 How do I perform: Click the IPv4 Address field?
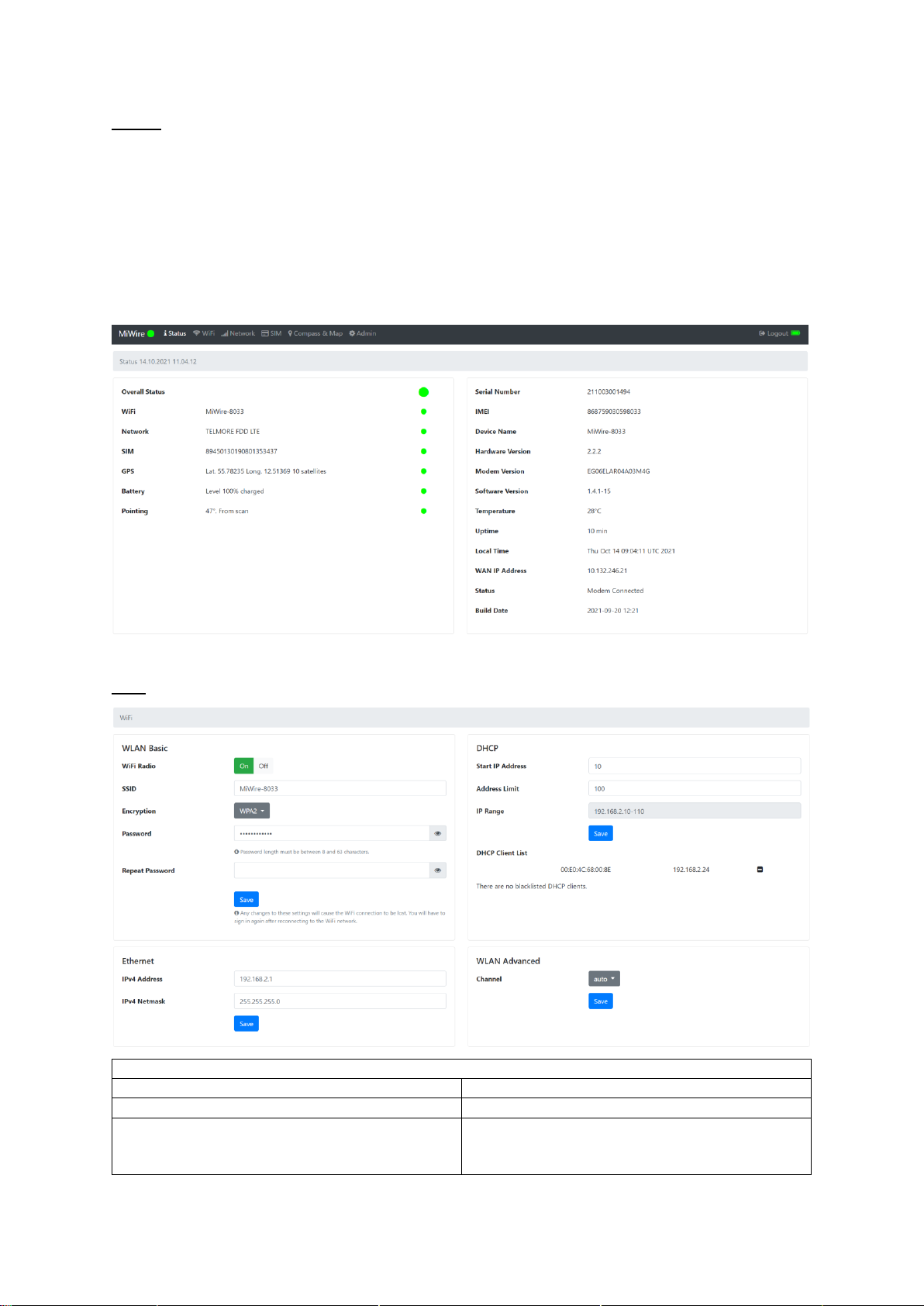click(x=340, y=980)
